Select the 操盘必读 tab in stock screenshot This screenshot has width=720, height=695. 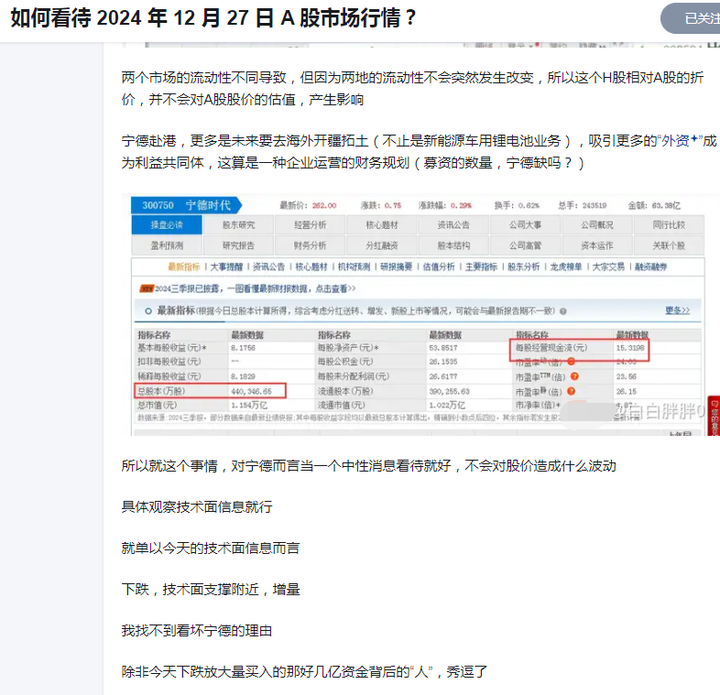167,225
